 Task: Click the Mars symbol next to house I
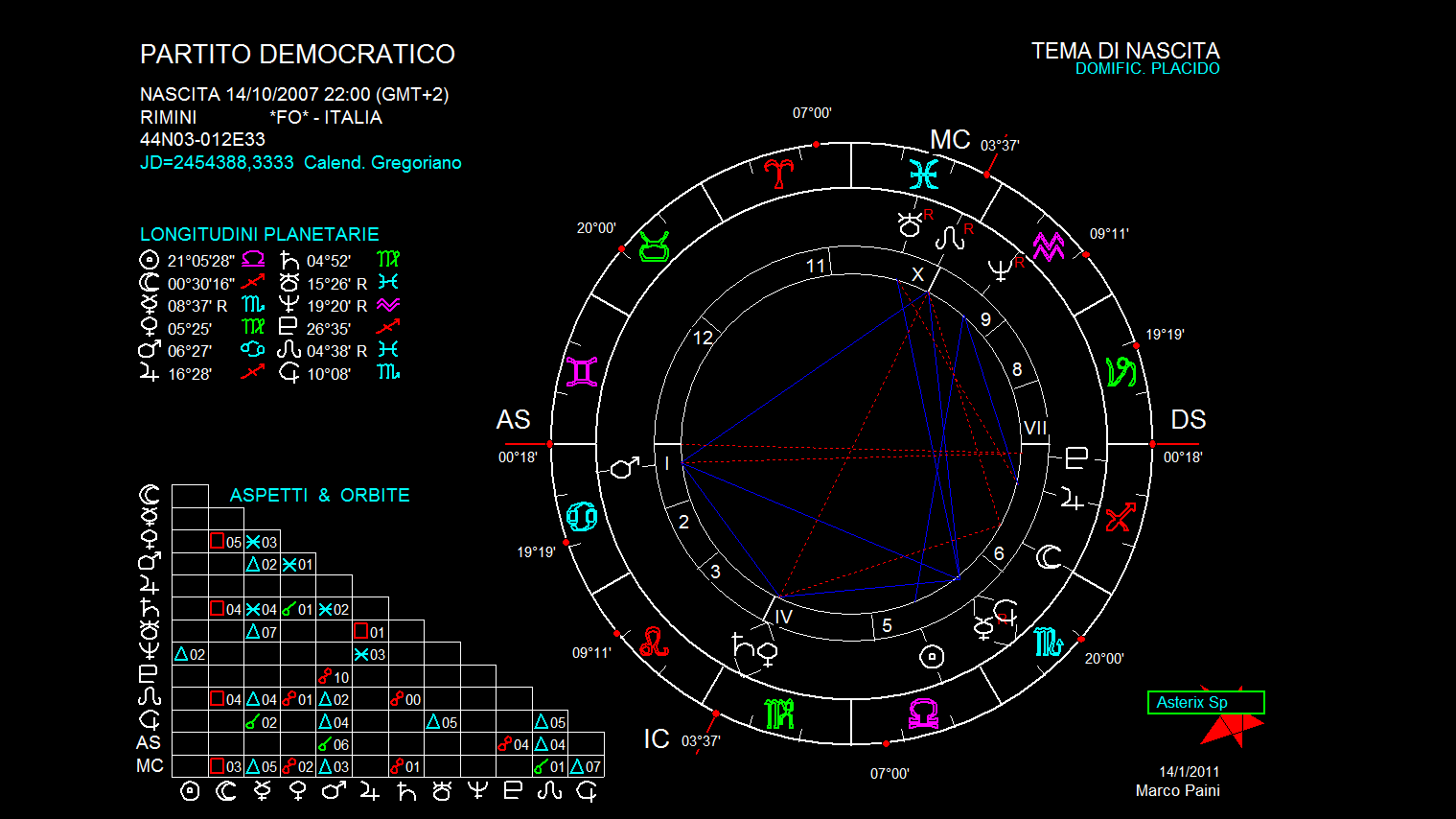pos(625,467)
